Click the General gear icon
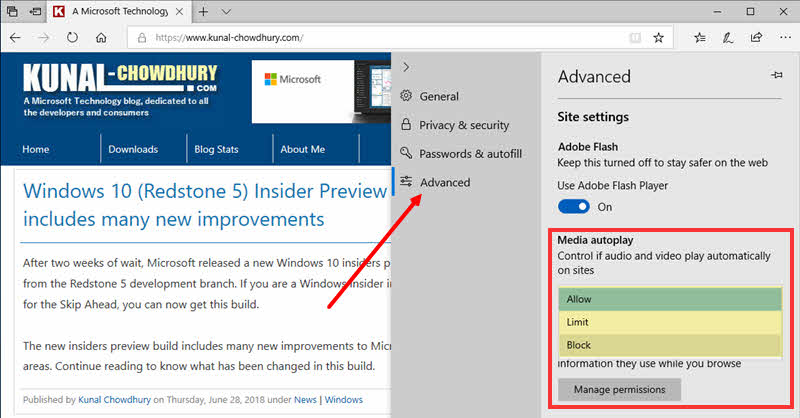The image size is (800, 418). click(x=406, y=95)
